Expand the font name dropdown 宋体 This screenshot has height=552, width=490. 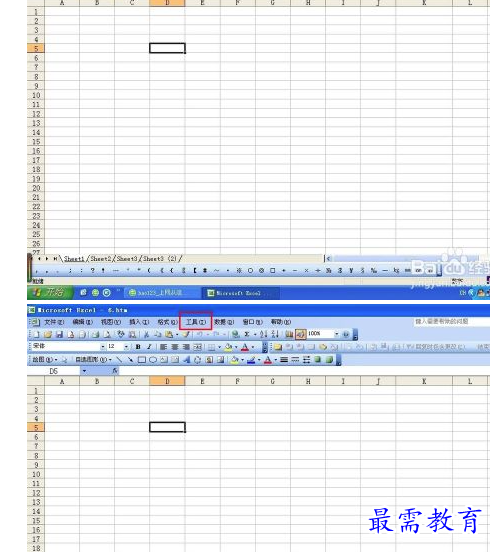click(x=103, y=347)
